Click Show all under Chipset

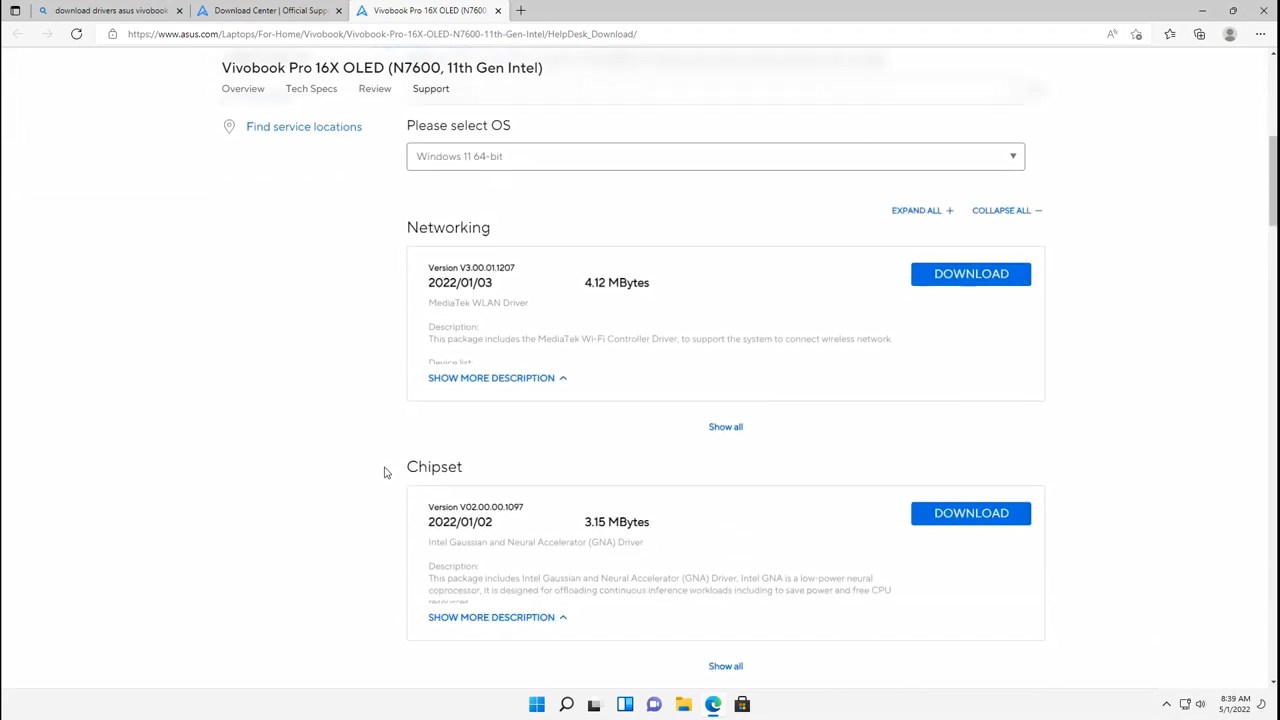pos(726,666)
